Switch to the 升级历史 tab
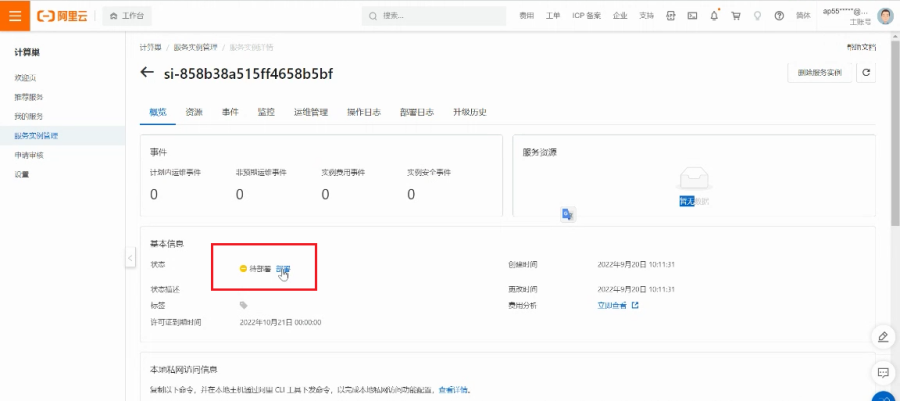This screenshot has height=401, width=900. pos(470,112)
